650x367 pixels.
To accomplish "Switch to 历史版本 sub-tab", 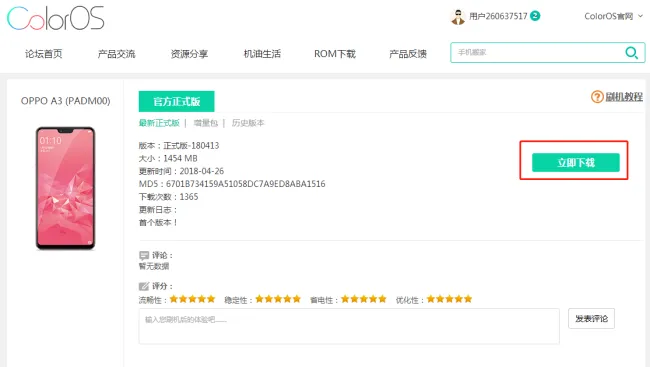I will [248, 123].
